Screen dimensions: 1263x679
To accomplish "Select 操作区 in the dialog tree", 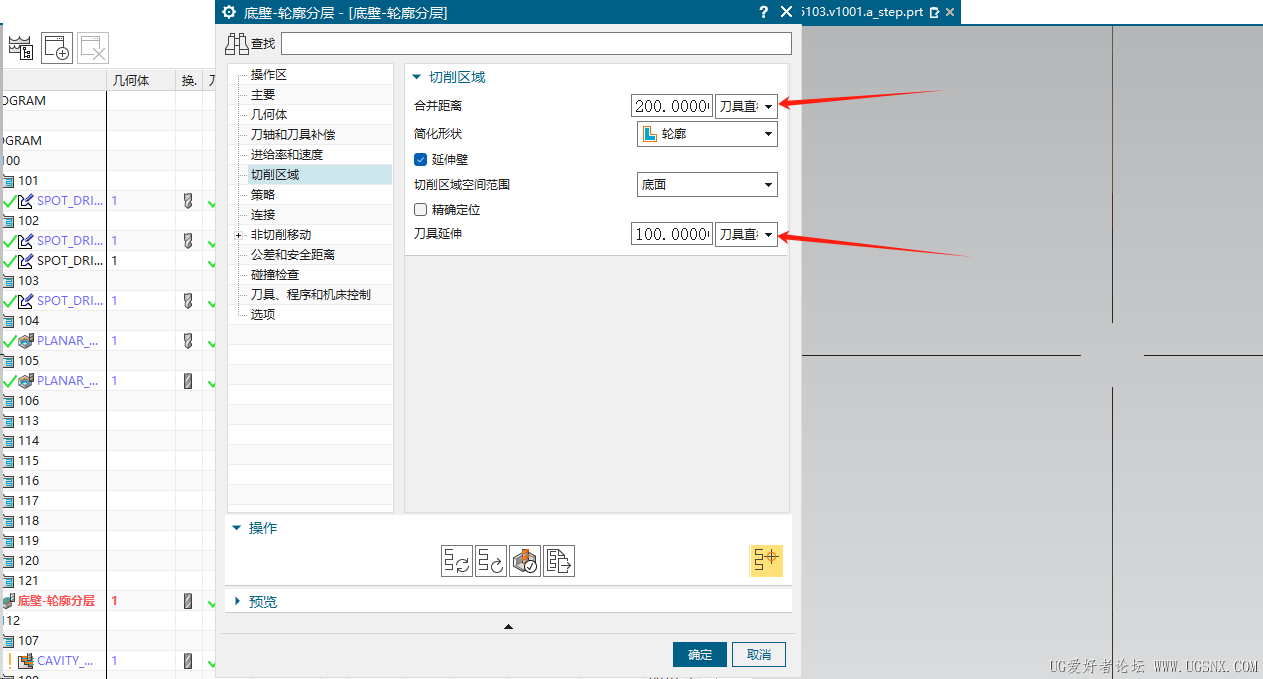I will [269, 75].
